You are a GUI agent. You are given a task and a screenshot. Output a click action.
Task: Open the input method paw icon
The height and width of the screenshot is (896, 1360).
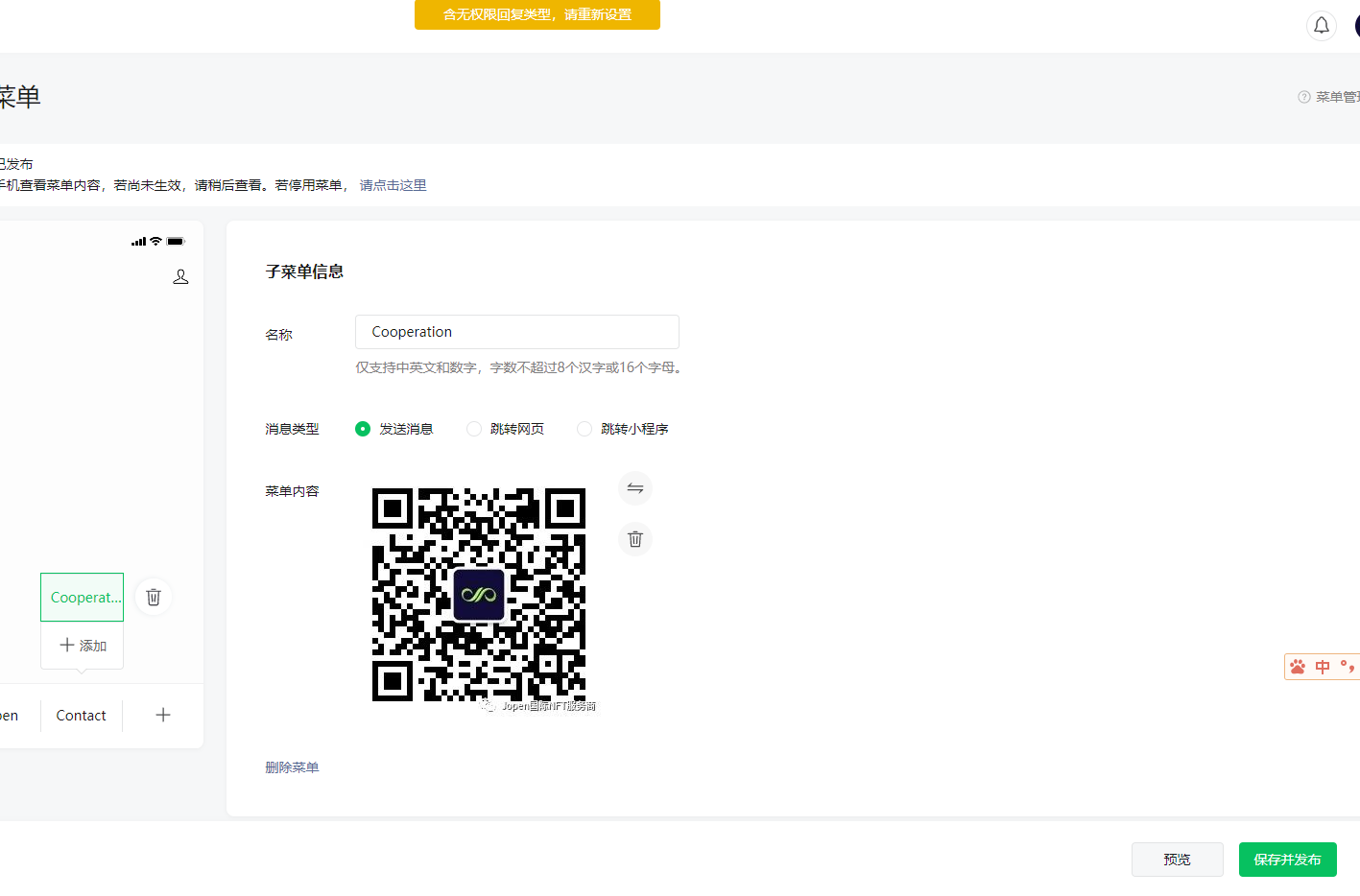click(x=1299, y=667)
